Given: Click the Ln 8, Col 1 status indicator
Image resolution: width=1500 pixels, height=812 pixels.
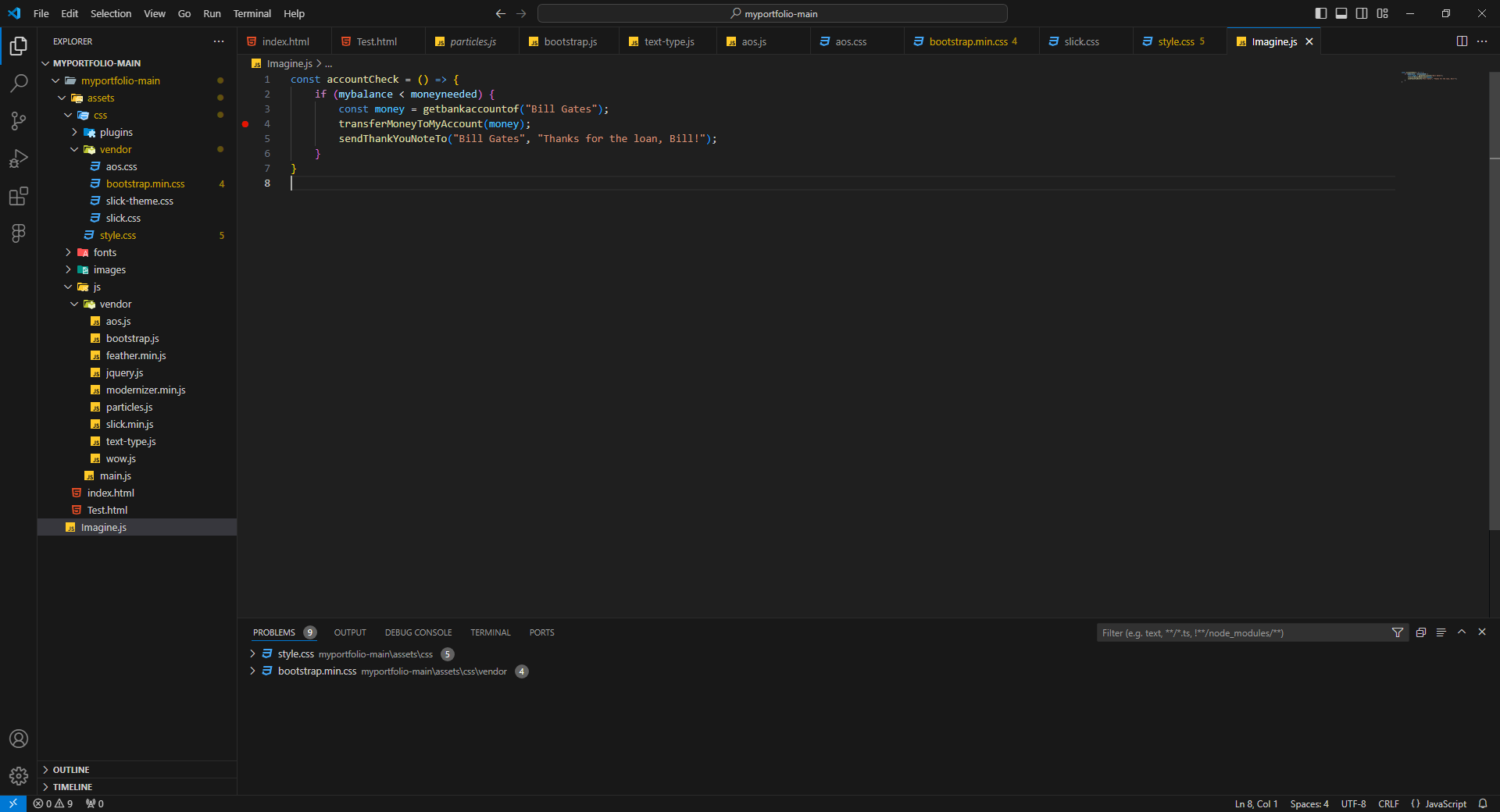Looking at the screenshot, I should click(1256, 803).
